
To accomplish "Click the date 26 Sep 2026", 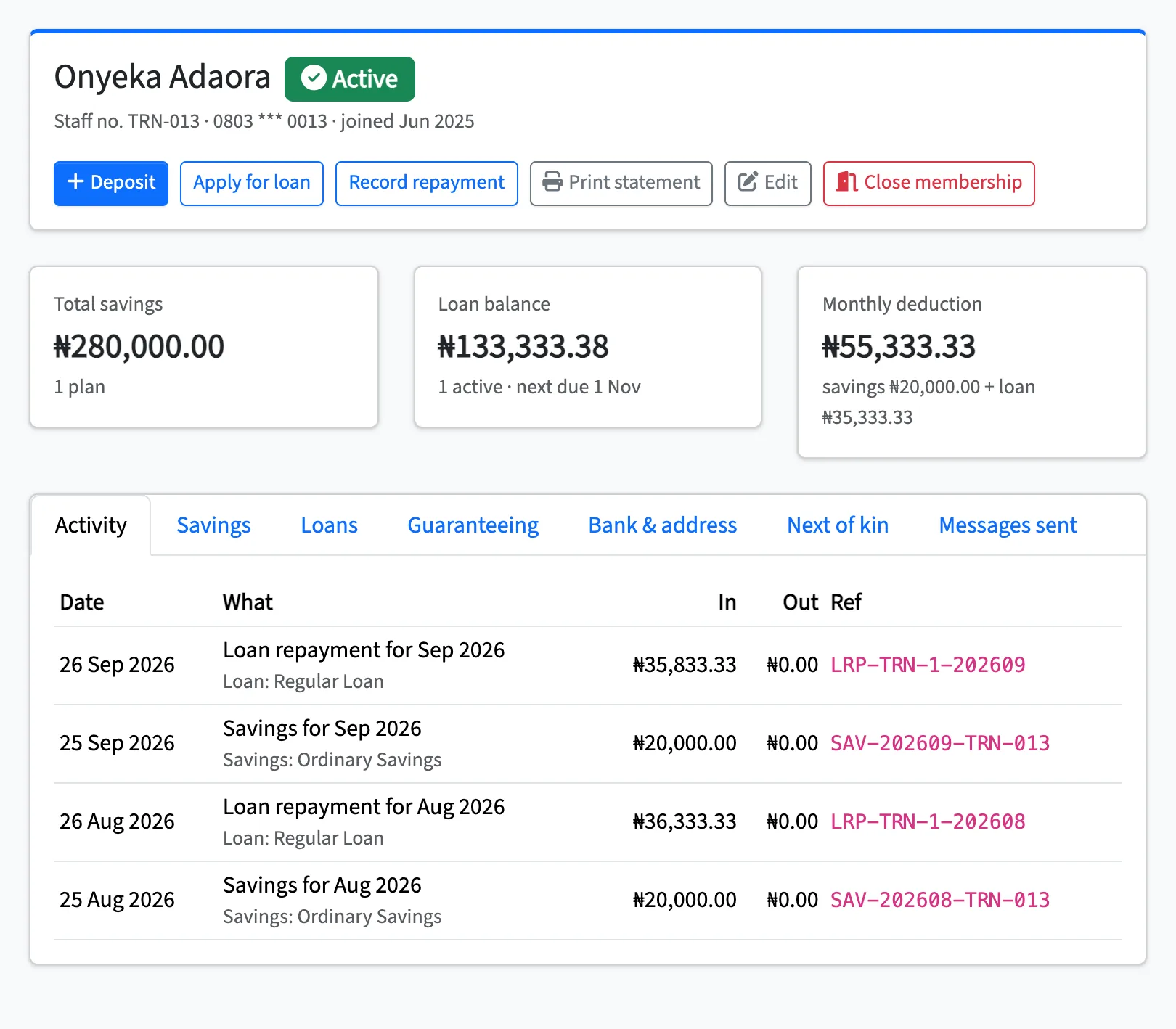I will [x=117, y=665].
